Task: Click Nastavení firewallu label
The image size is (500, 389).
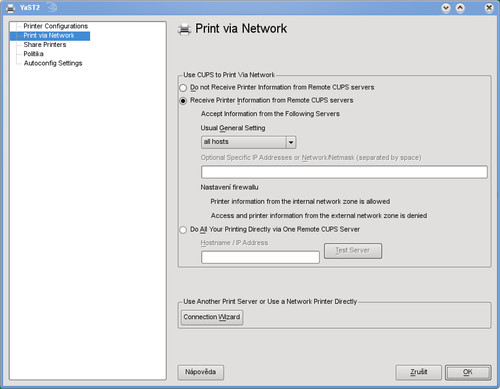Action: click(x=229, y=187)
